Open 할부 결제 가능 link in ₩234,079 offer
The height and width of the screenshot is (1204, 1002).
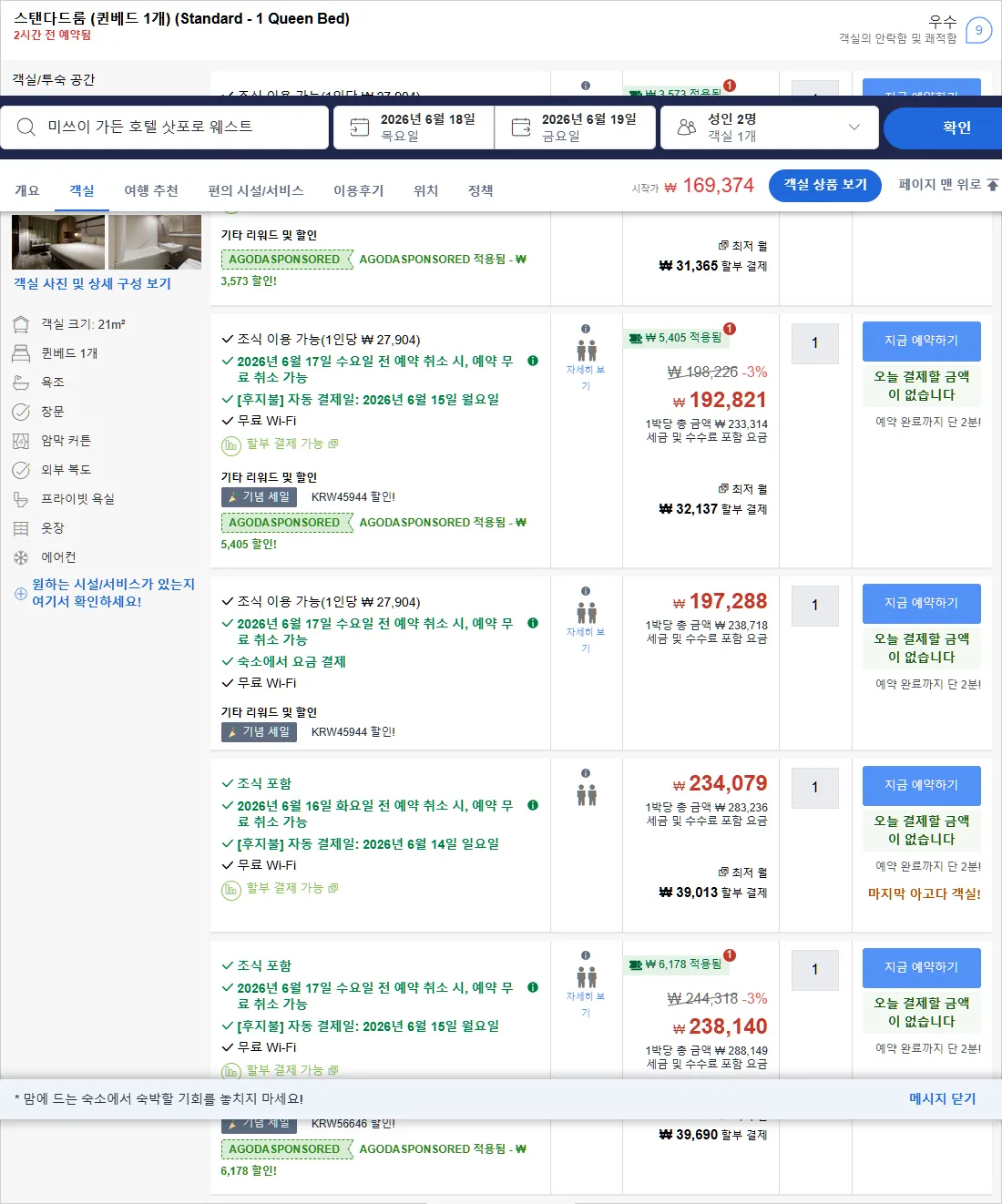(x=292, y=888)
